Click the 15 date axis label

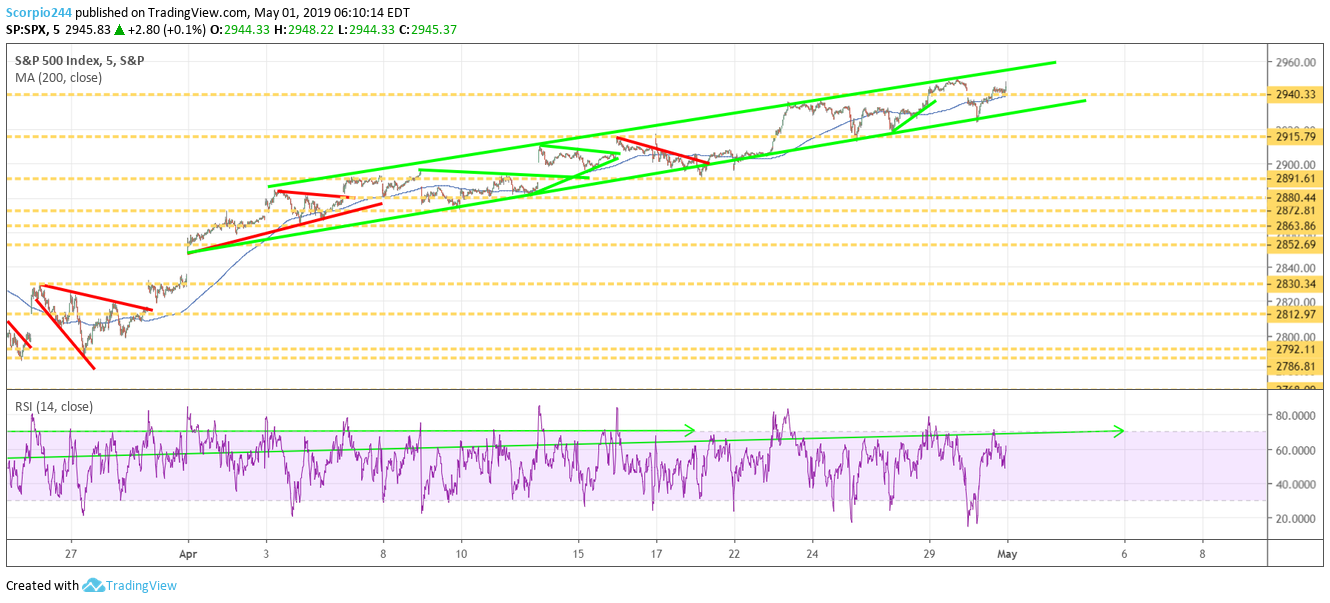(x=578, y=552)
